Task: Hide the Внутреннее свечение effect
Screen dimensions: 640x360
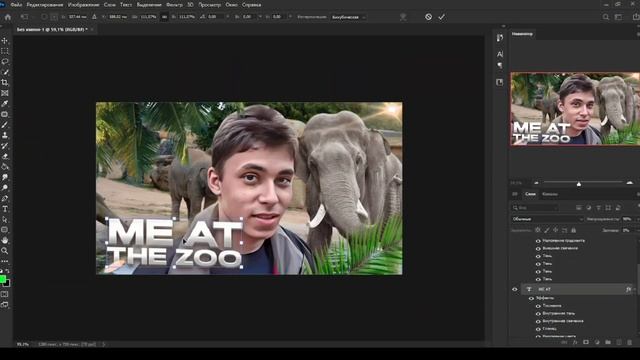Action: pyautogui.click(x=538, y=321)
